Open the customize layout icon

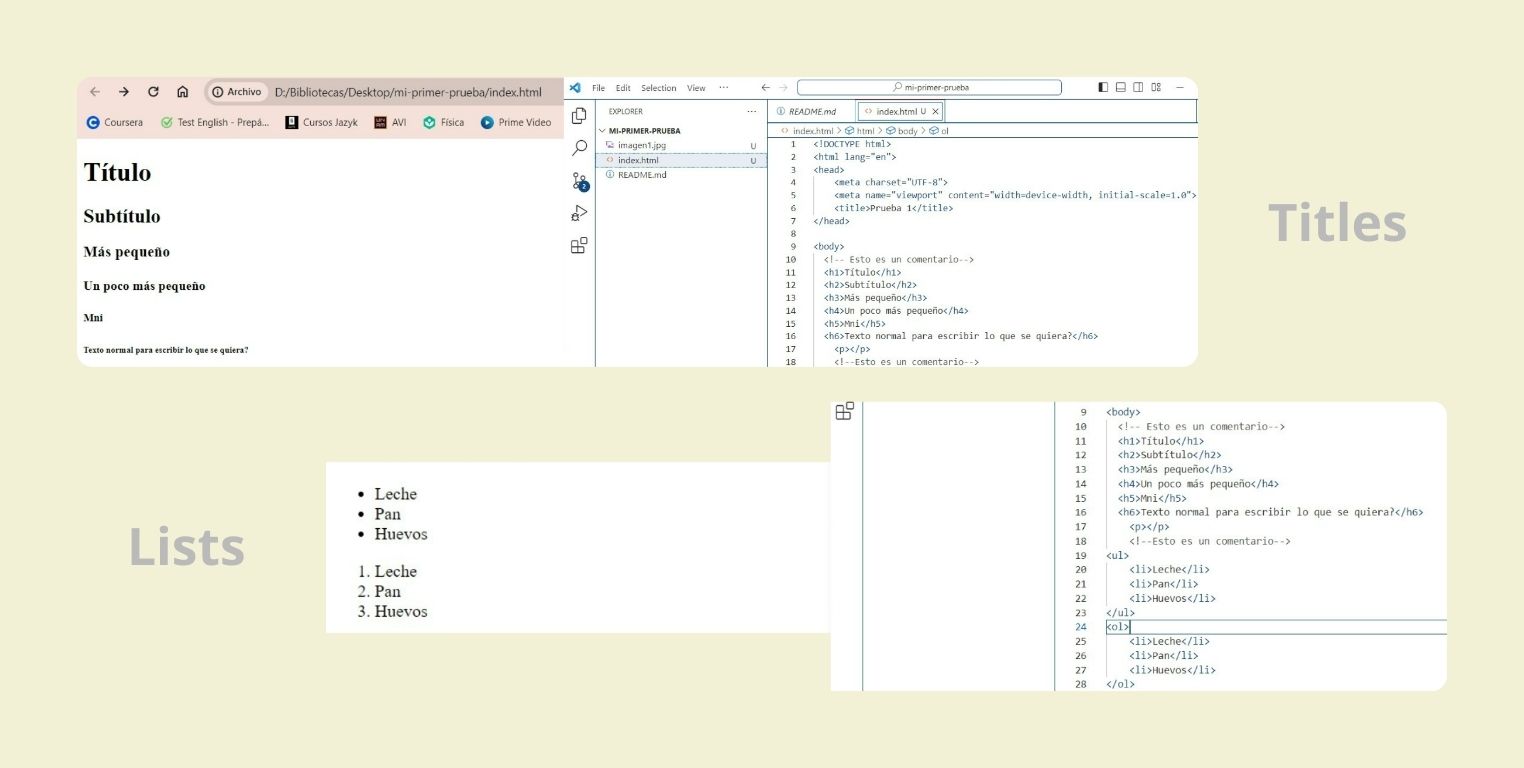[1156, 88]
